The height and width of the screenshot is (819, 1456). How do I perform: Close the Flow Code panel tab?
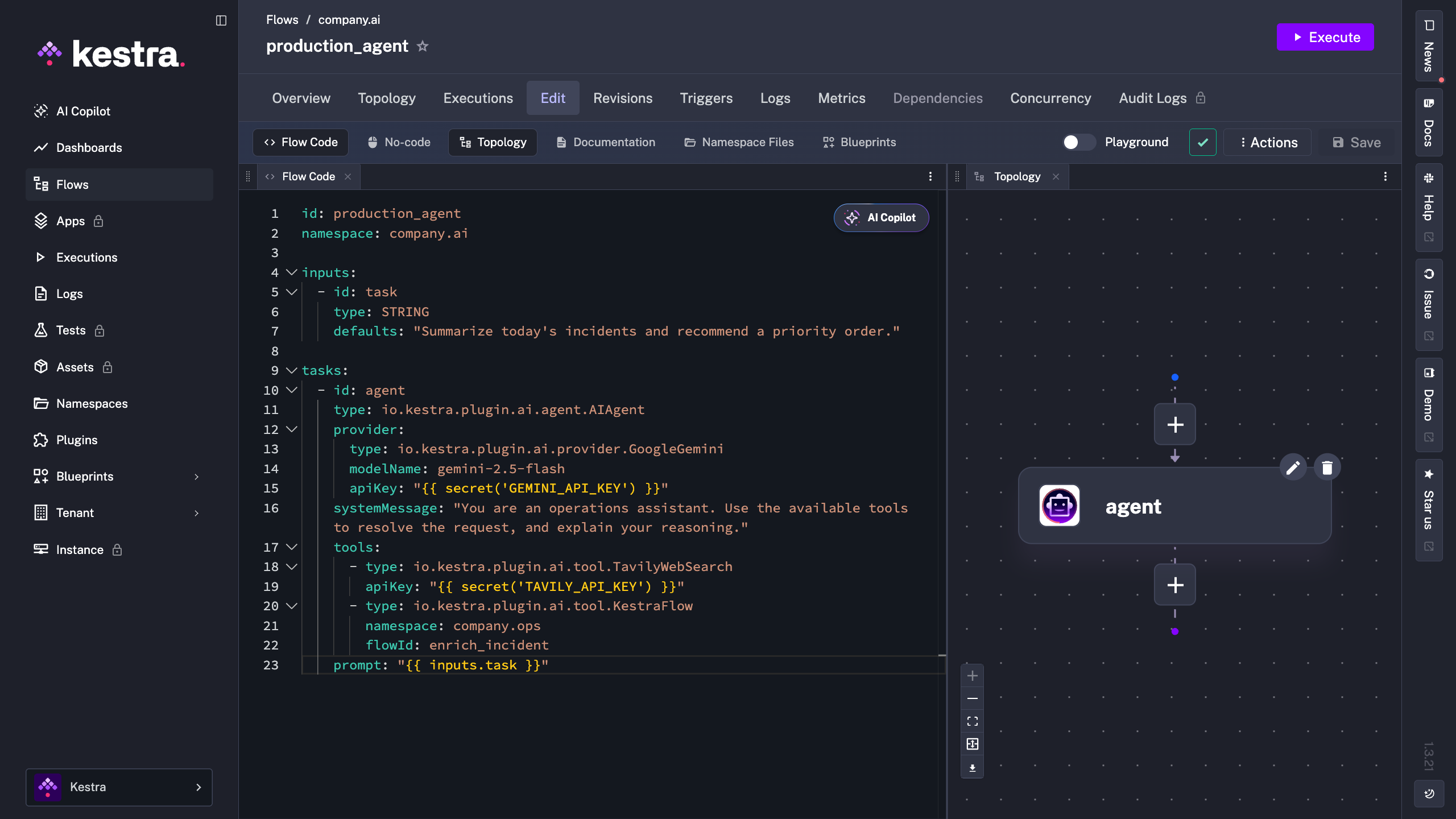[348, 177]
